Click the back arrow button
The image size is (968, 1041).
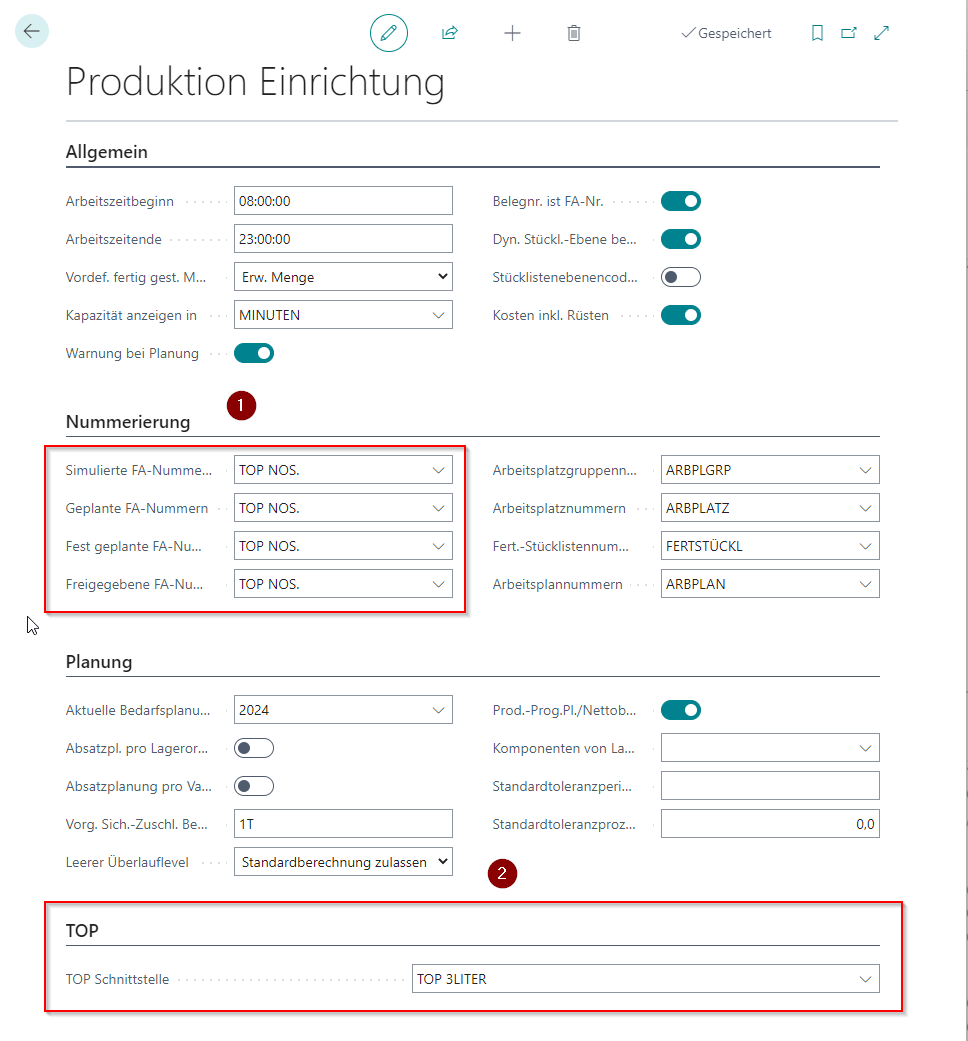(32, 32)
